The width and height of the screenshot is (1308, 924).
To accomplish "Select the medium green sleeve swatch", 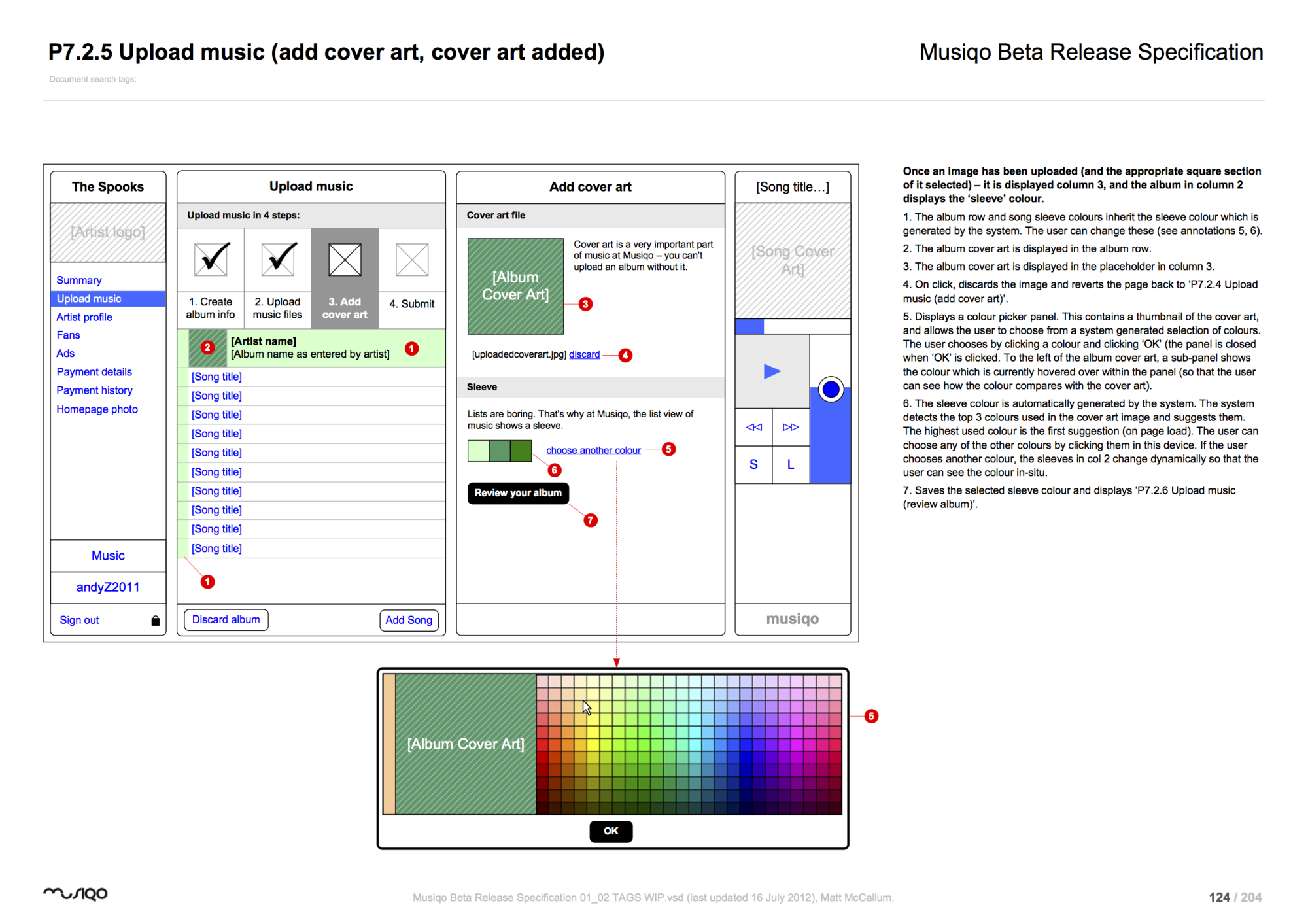I will pyautogui.click(x=500, y=451).
